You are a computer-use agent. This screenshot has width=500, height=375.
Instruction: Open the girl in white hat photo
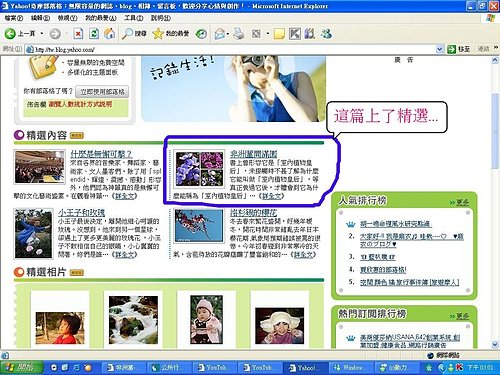[x=279, y=326]
